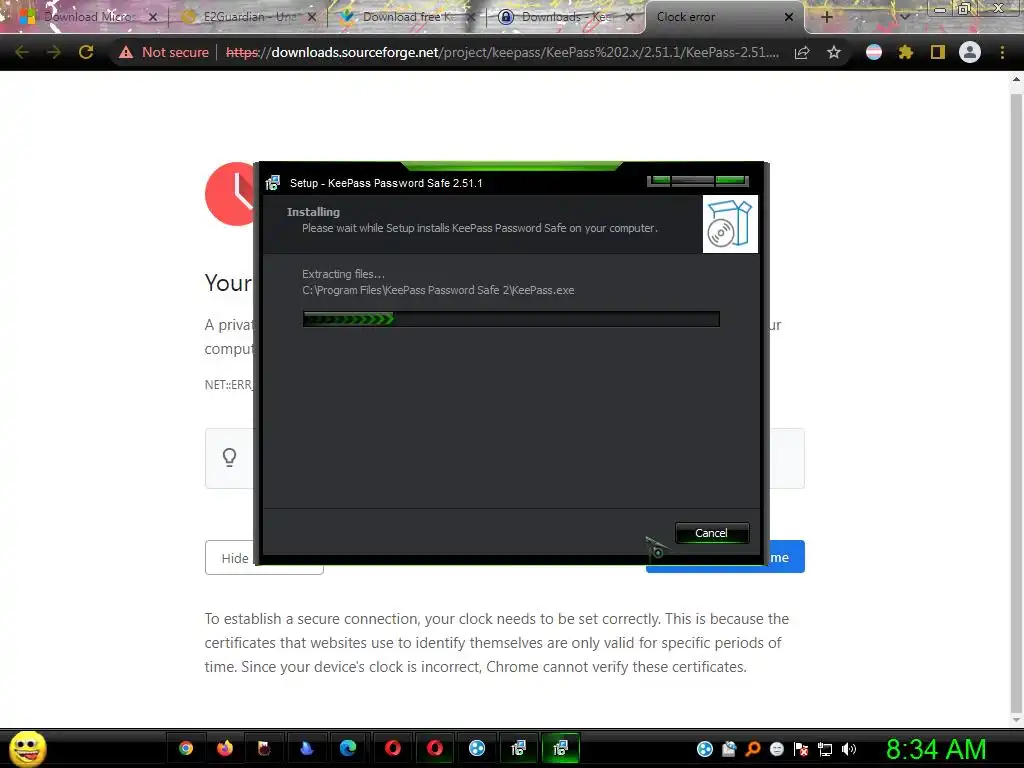Image resolution: width=1024 pixels, height=768 pixels.
Task: Click the NET::ERR error code text
Action: (229, 385)
